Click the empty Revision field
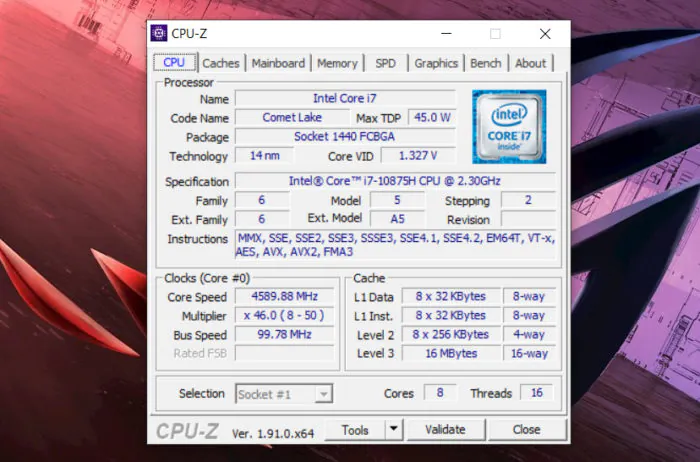This screenshot has height=462, width=700. [528, 219]
